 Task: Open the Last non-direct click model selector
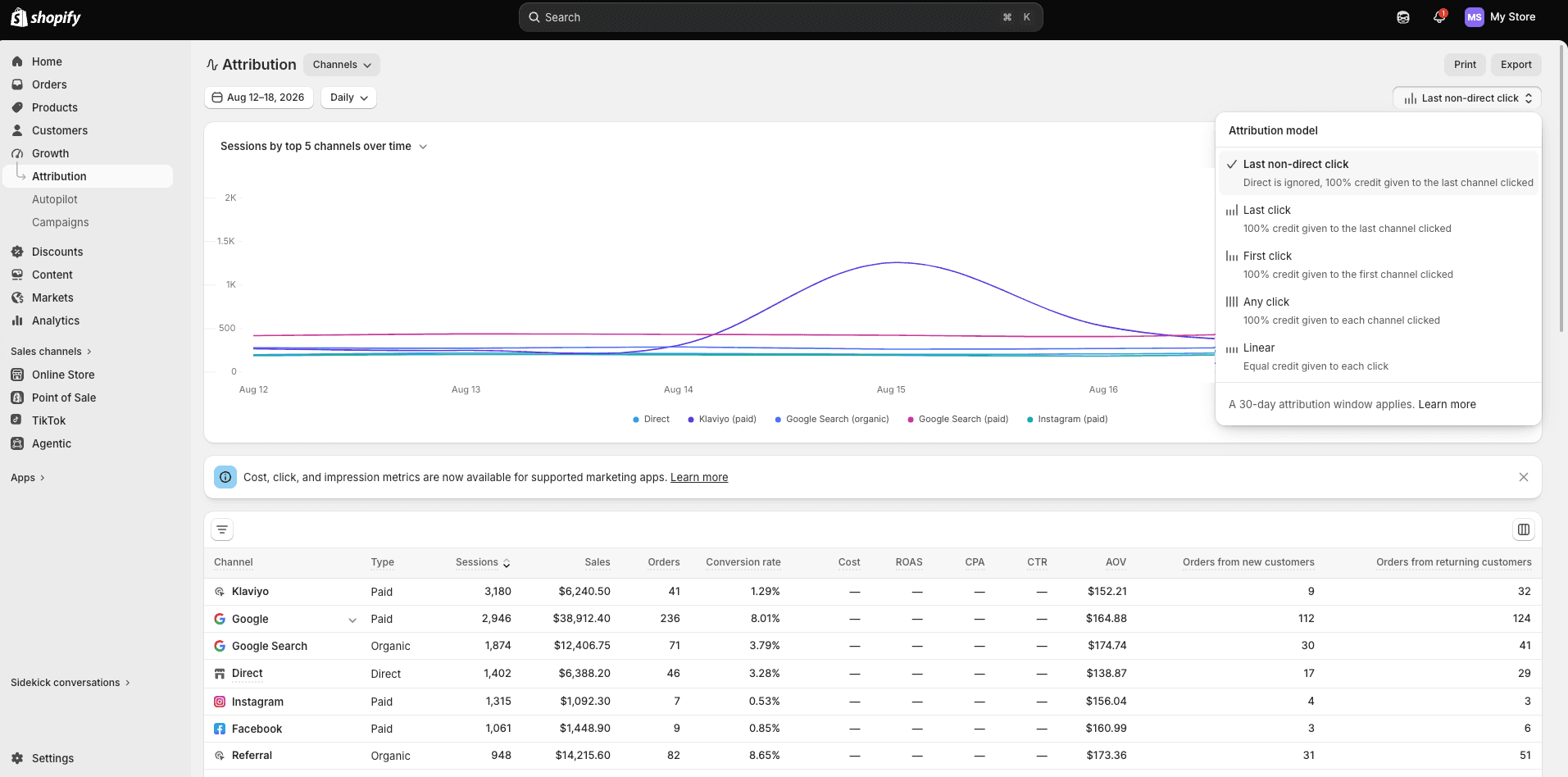coord(1467,98)
